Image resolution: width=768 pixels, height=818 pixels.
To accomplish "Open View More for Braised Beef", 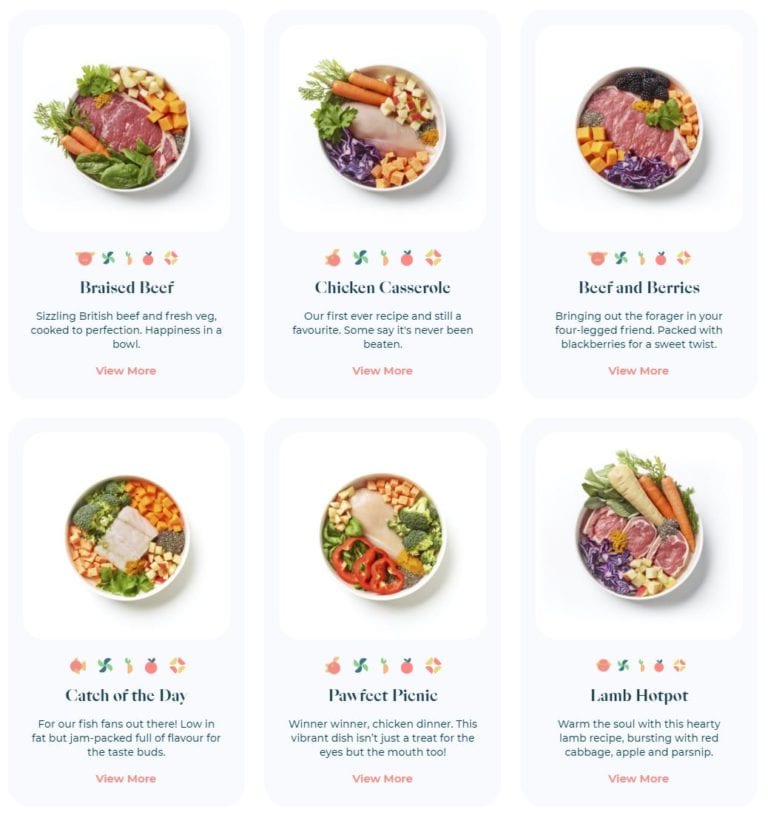I will [x=126, y=370].
